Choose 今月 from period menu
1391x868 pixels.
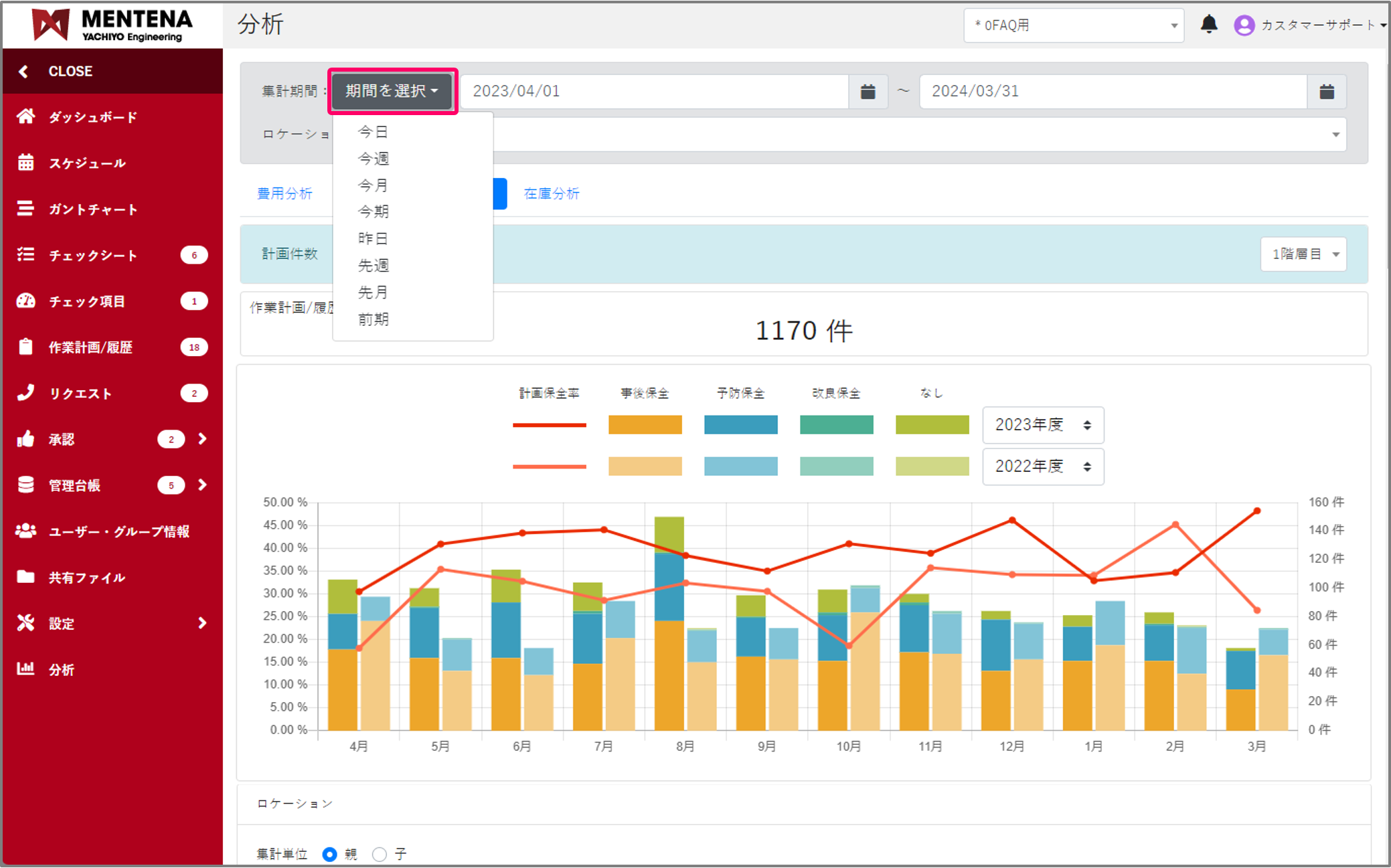(x=373, y=185)
